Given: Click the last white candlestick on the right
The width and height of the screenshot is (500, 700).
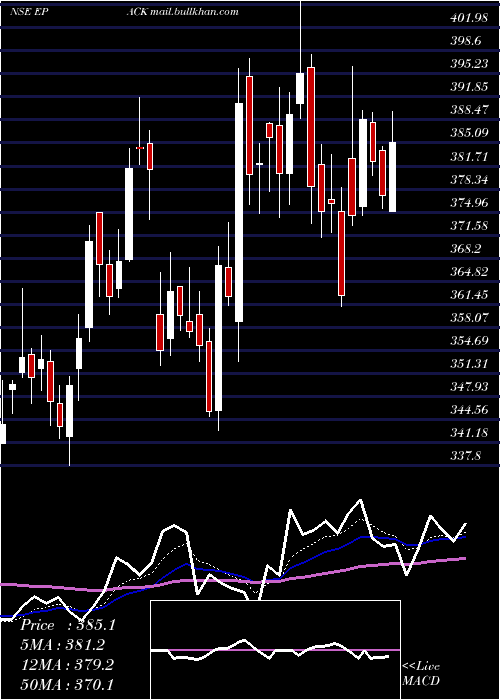Looking at the screenshot, I should [x=392, y=177].
